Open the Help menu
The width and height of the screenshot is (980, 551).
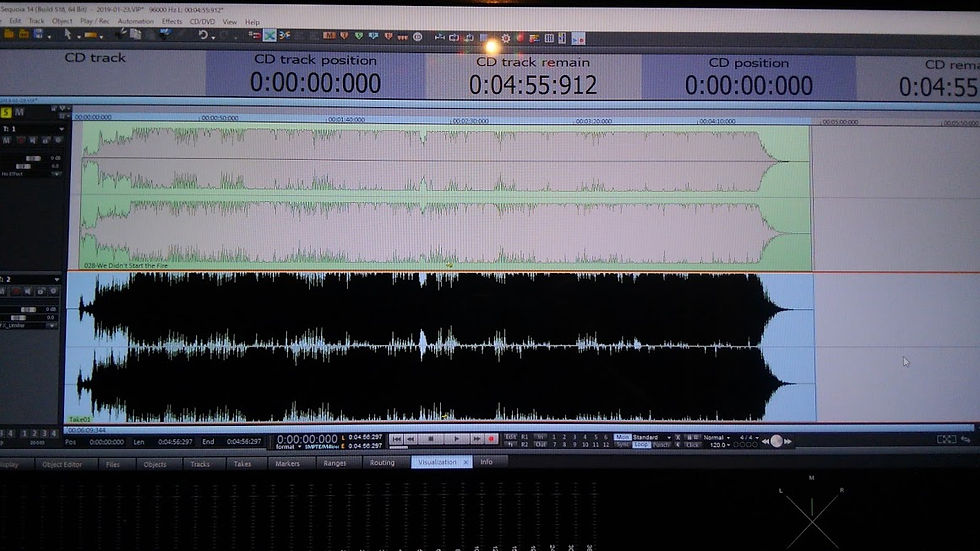(x=252, y=22)
